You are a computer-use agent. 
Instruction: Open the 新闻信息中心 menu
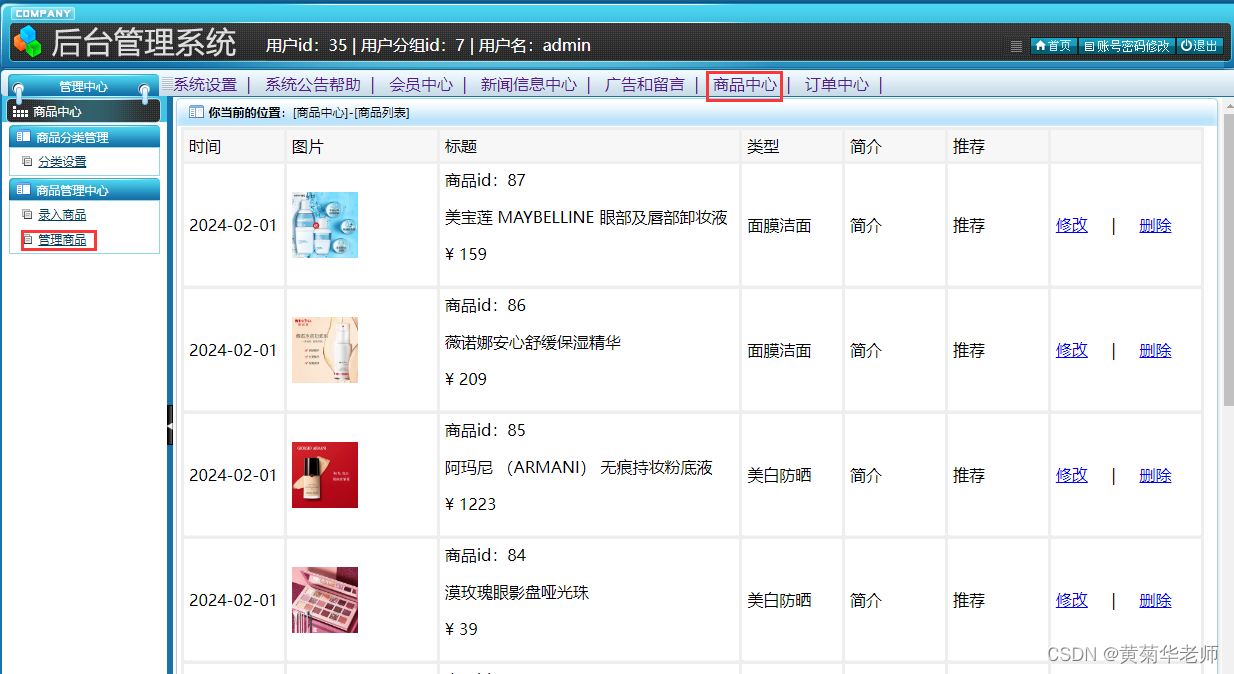[529, 85]
